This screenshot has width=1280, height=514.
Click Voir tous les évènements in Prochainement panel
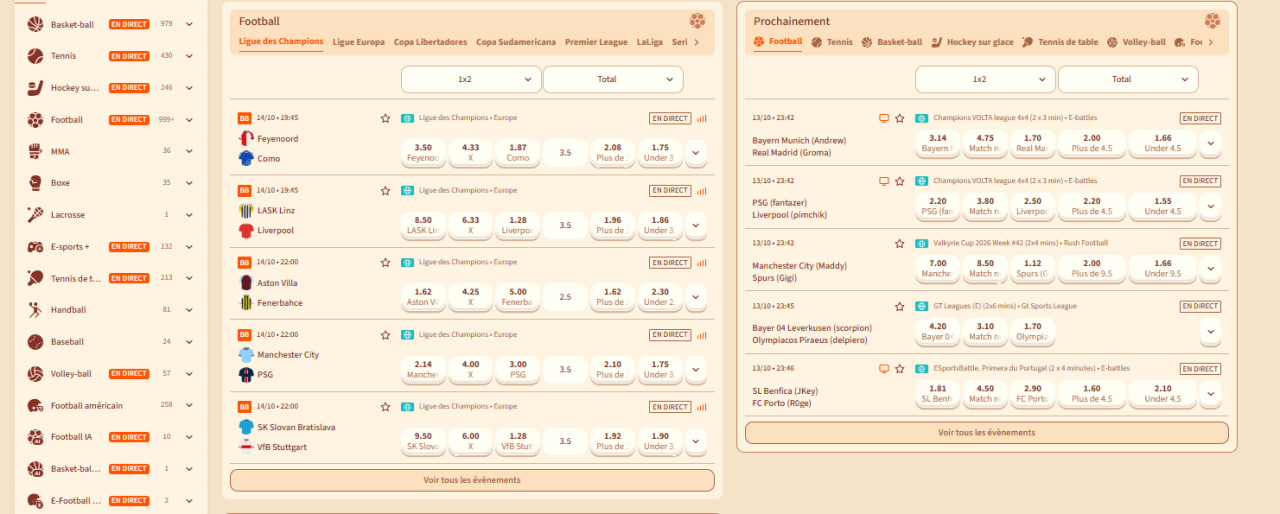click(987, 433)
